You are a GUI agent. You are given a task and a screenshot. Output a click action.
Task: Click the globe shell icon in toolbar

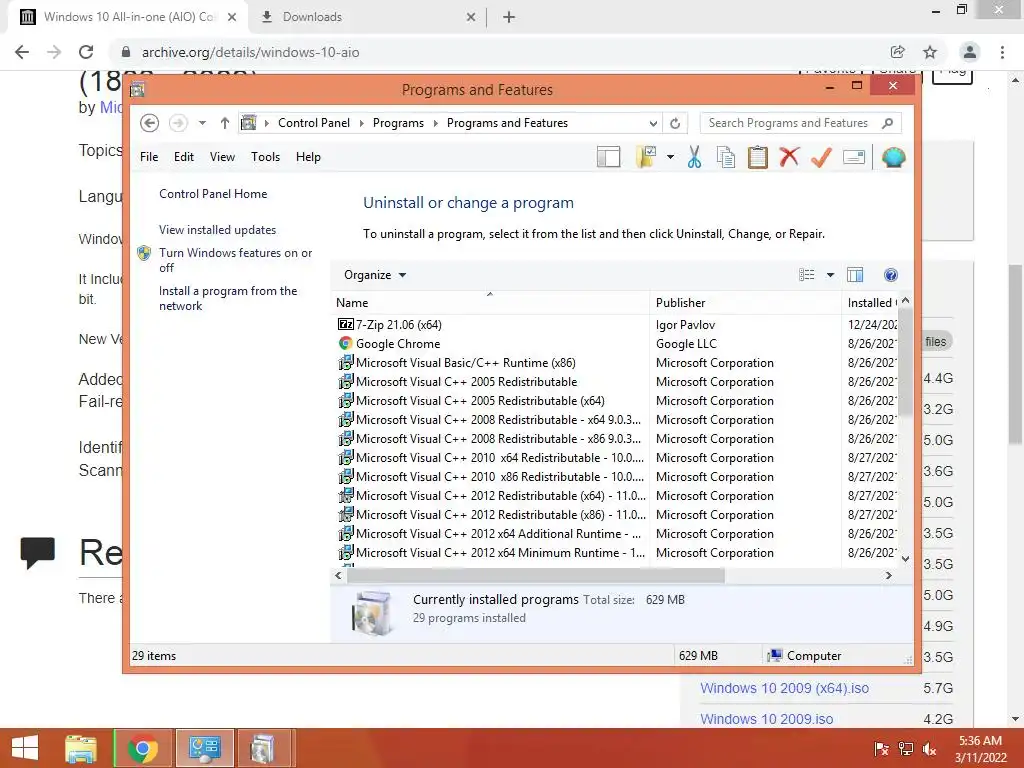tap(893, 157)
